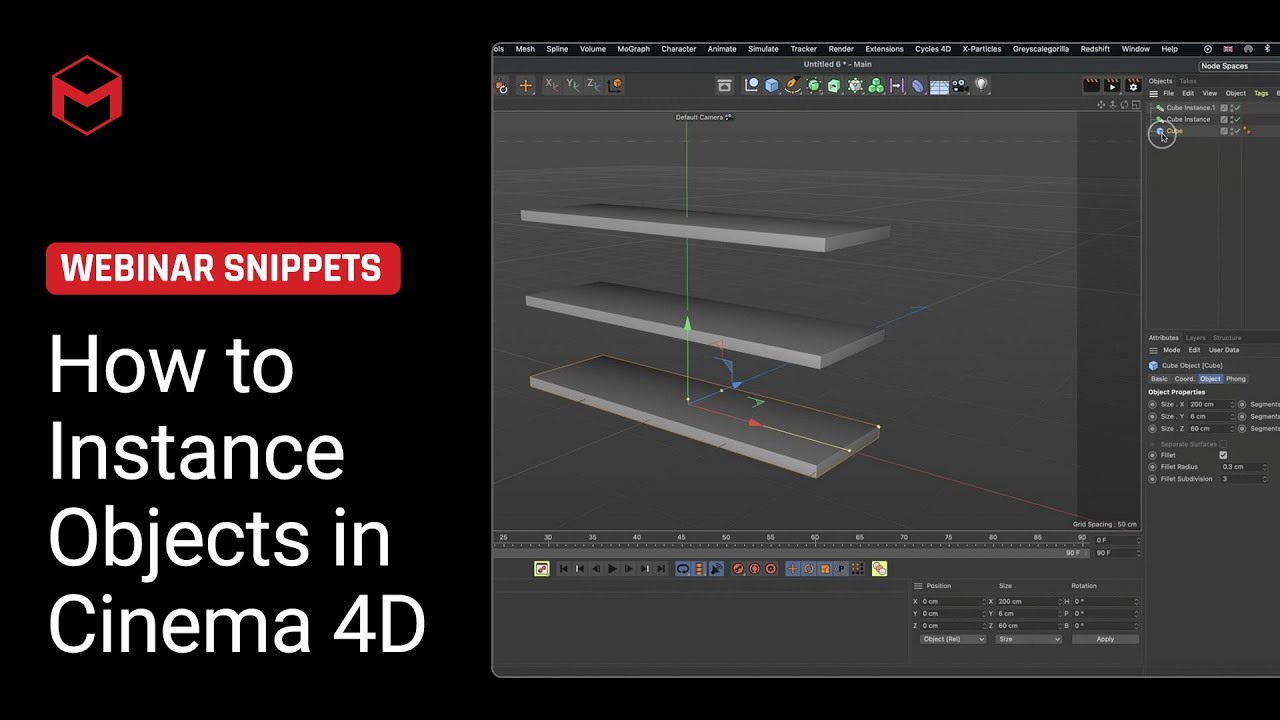Viewport: 1280px width, 720px height.
Task: Click the Size . X 200 cm field
Action: (x=1209, y=404)
